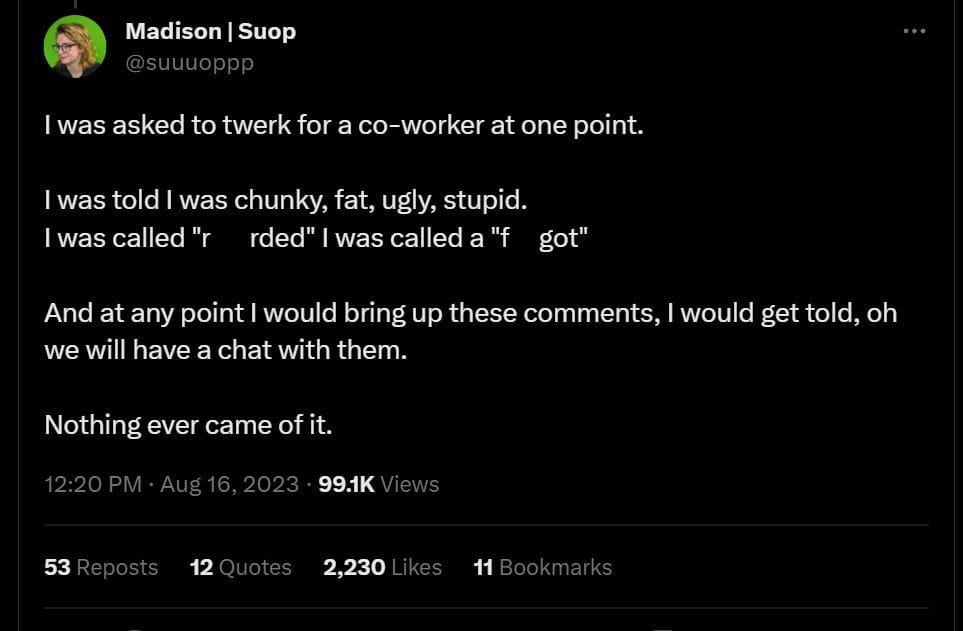This screenshot has width=963, height=631.
Task: Click the line "we will have a chat with them"
Action: click(226, 352)
